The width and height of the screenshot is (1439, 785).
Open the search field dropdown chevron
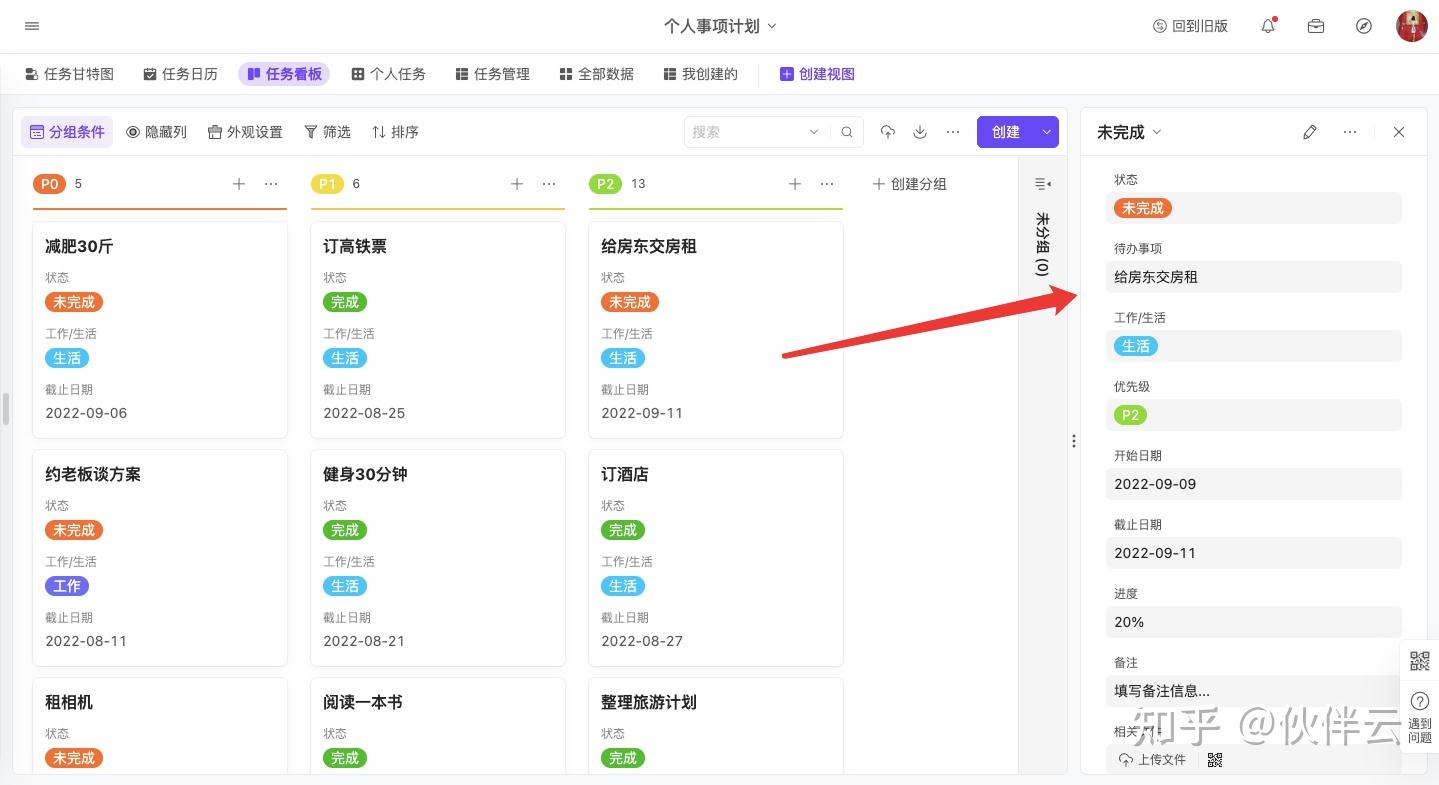[x=814, y=132]
